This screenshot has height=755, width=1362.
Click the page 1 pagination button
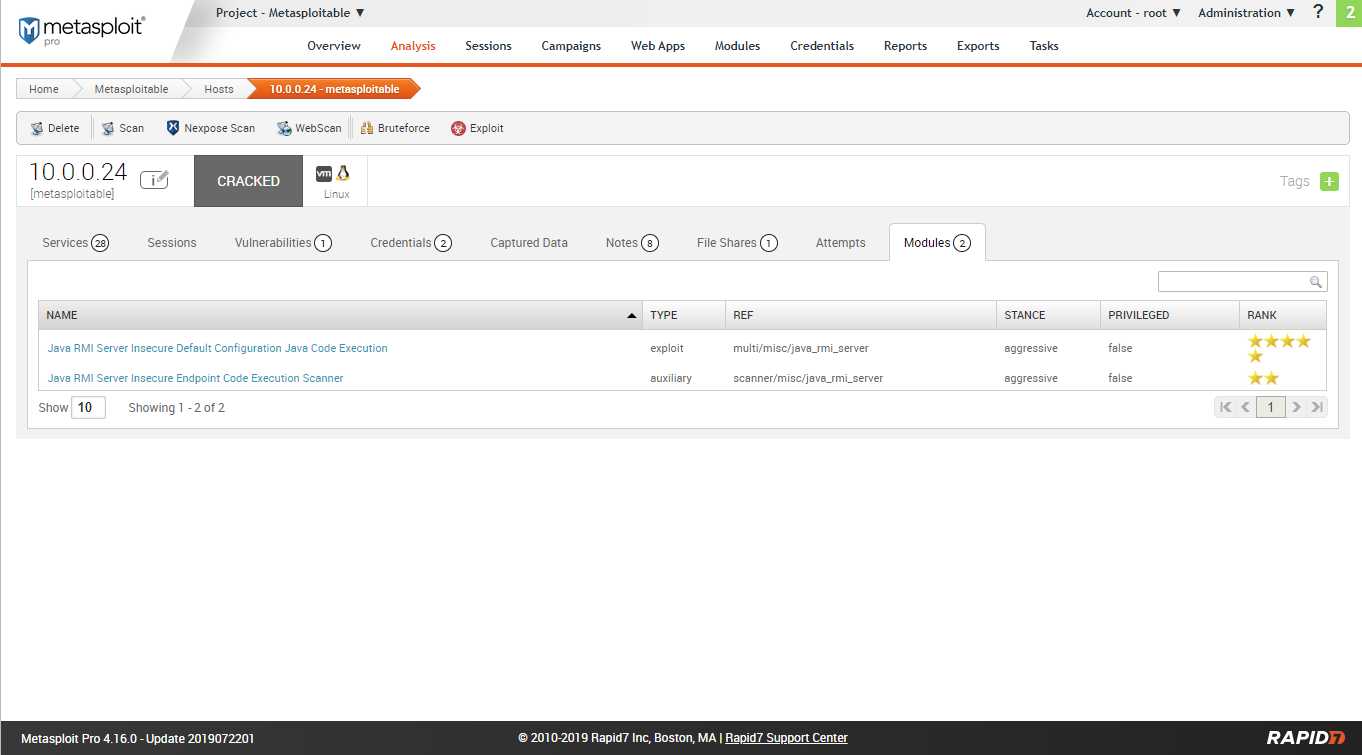point(1271,407)
